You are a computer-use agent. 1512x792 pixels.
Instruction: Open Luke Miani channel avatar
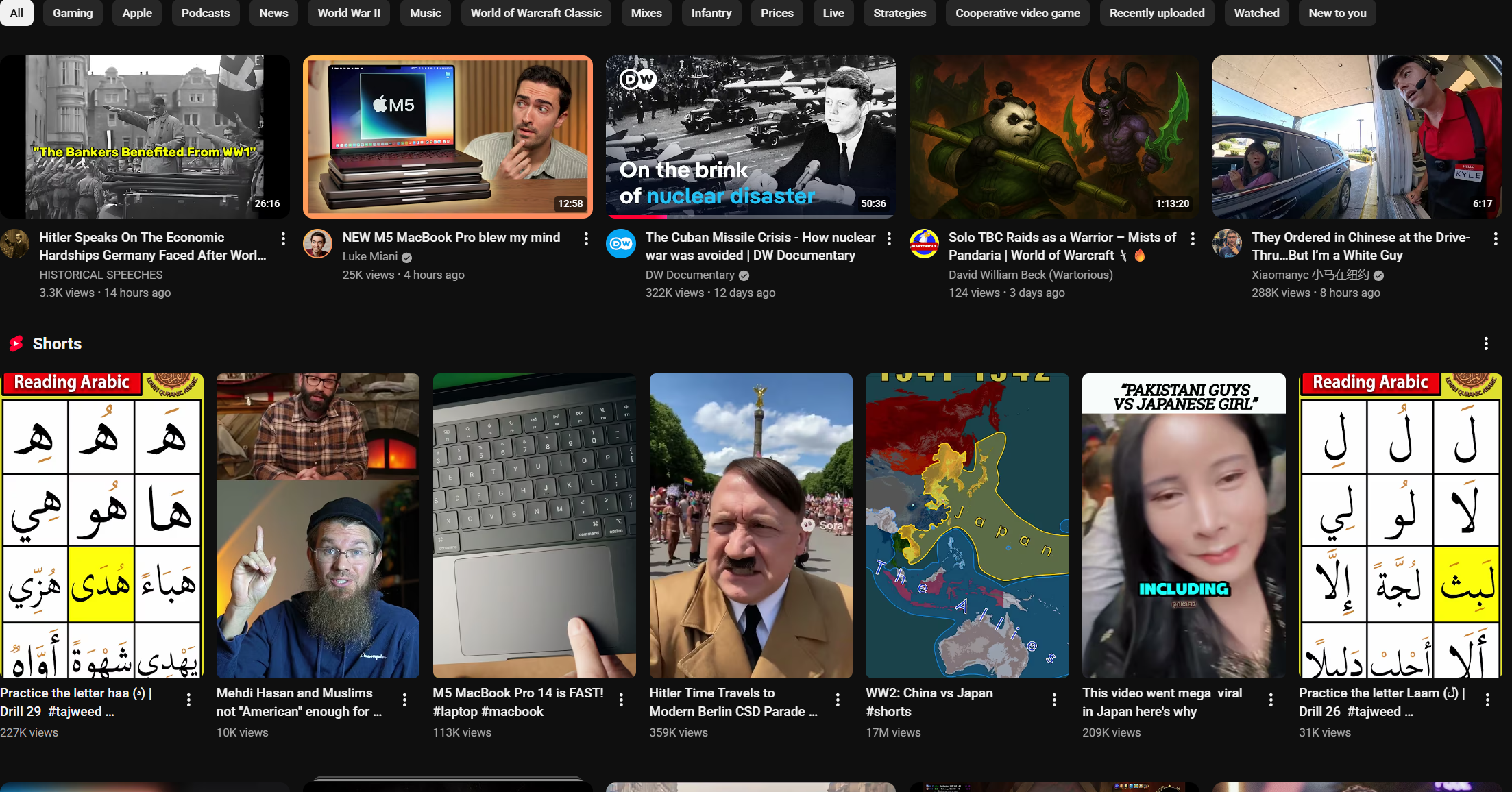[x=317, y=244]
